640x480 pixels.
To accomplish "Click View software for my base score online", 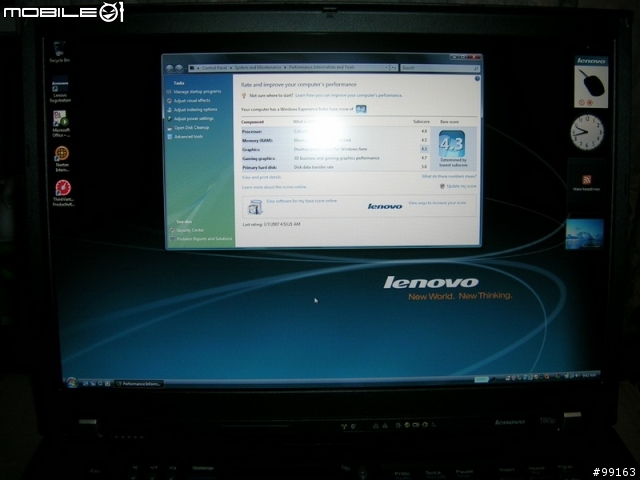I will click(x=301, y=201).
